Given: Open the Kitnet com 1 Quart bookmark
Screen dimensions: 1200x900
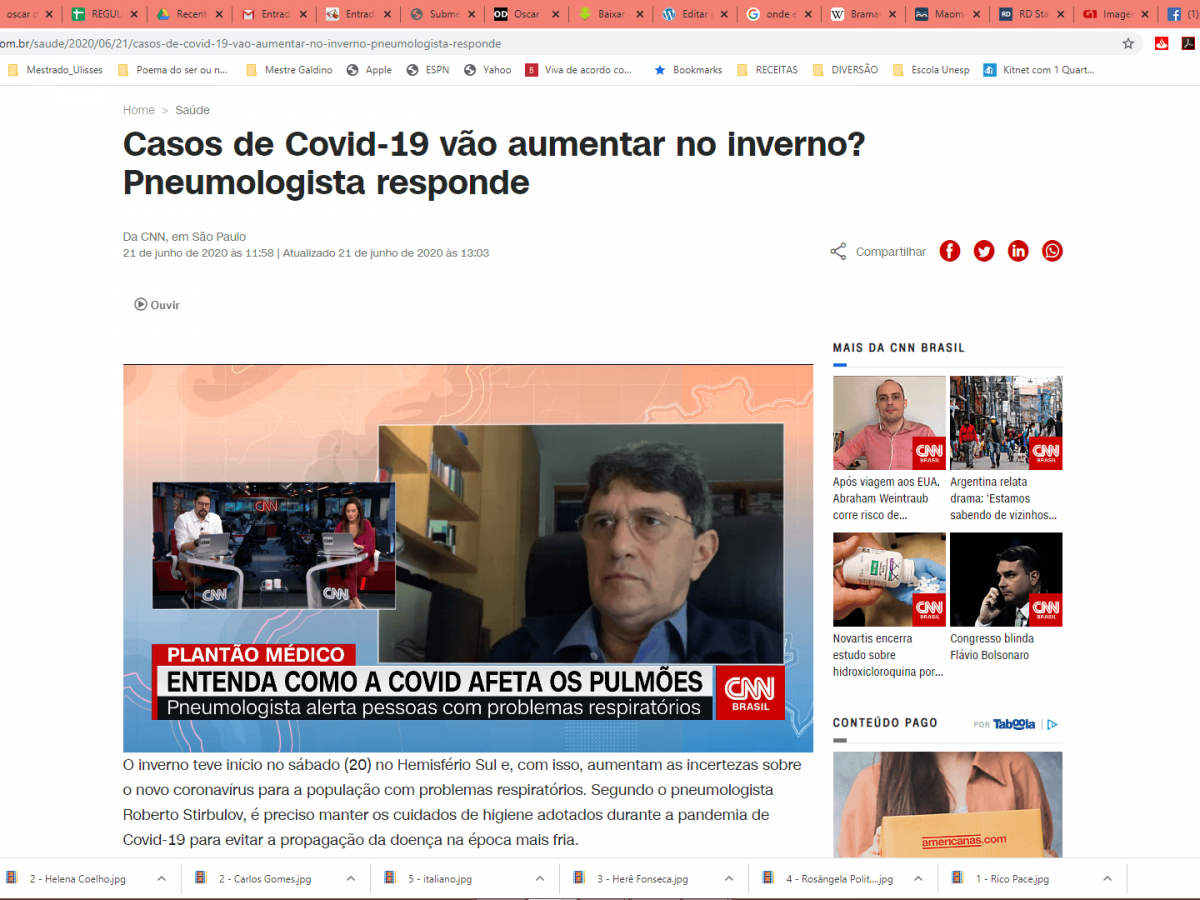Looking at the screenshot, I should coord(1039,70).
